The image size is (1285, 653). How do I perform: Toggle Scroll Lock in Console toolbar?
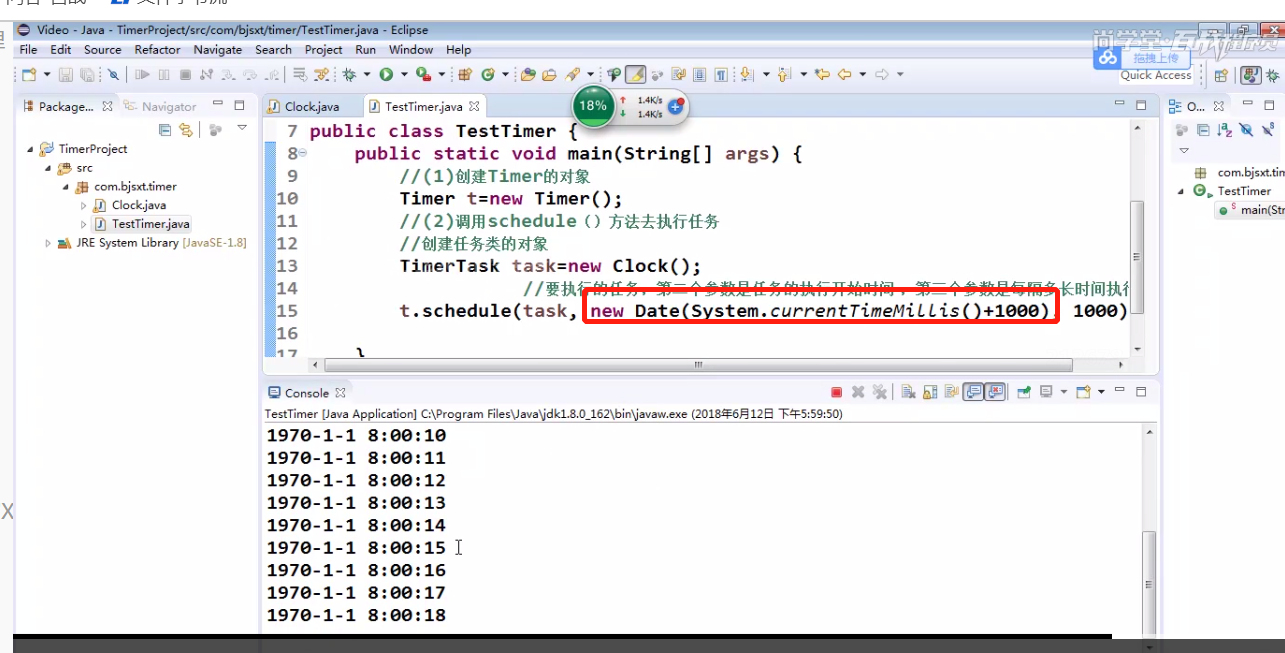tap(930, 392)
